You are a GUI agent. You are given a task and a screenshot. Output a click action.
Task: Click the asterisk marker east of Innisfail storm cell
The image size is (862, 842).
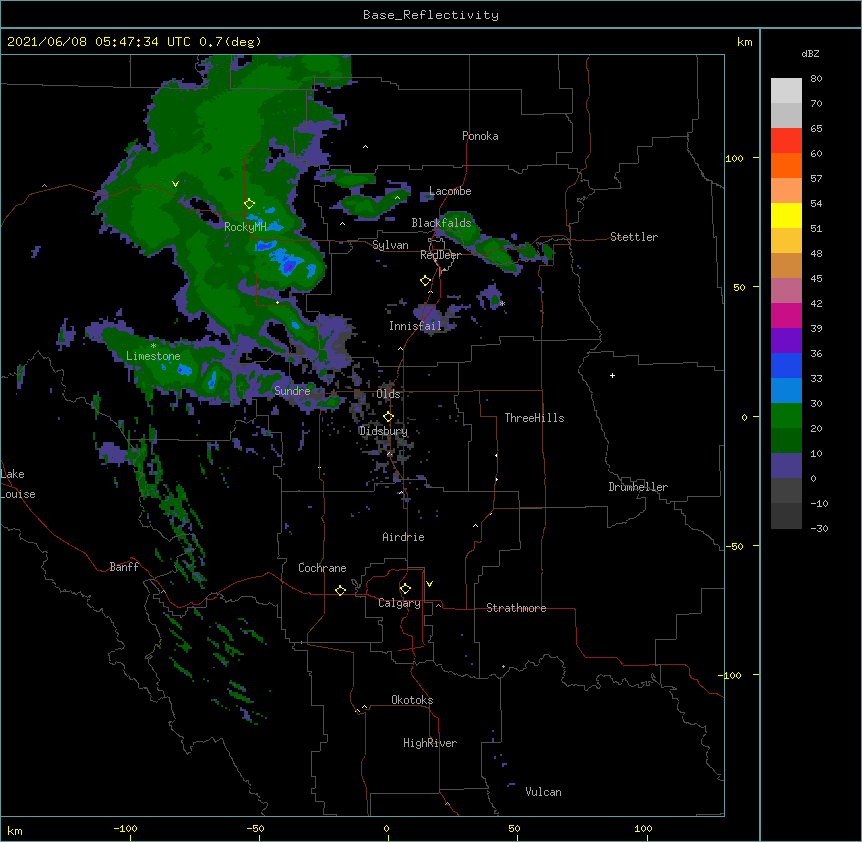[x=502, y=304]
